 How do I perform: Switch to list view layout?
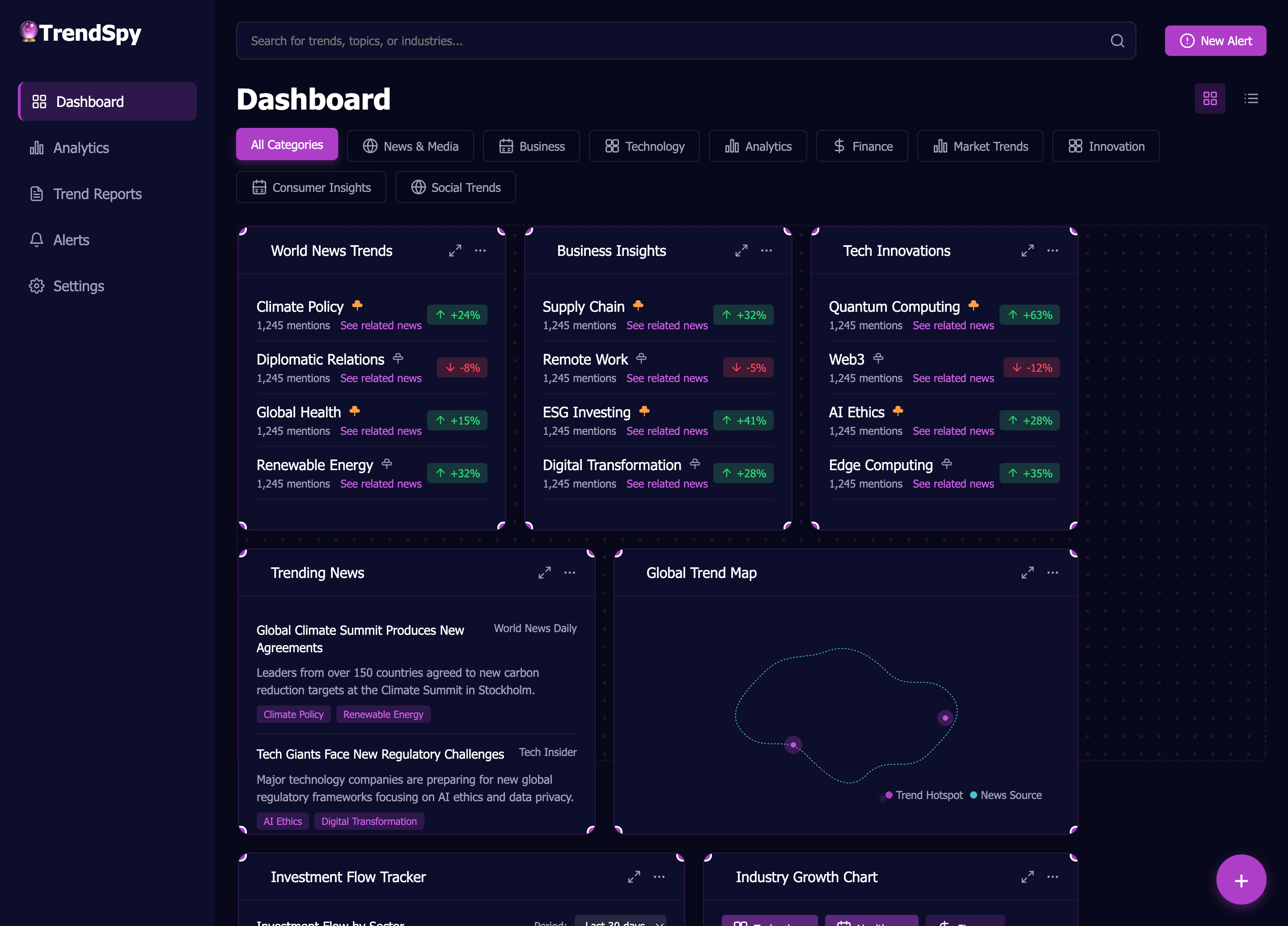click(1251, 99)
